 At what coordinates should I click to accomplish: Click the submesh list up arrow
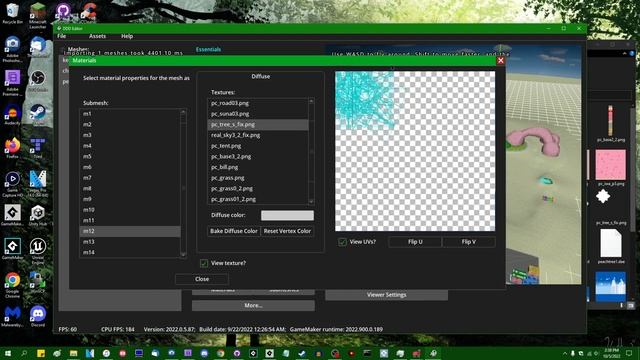(x=183, y=112)
